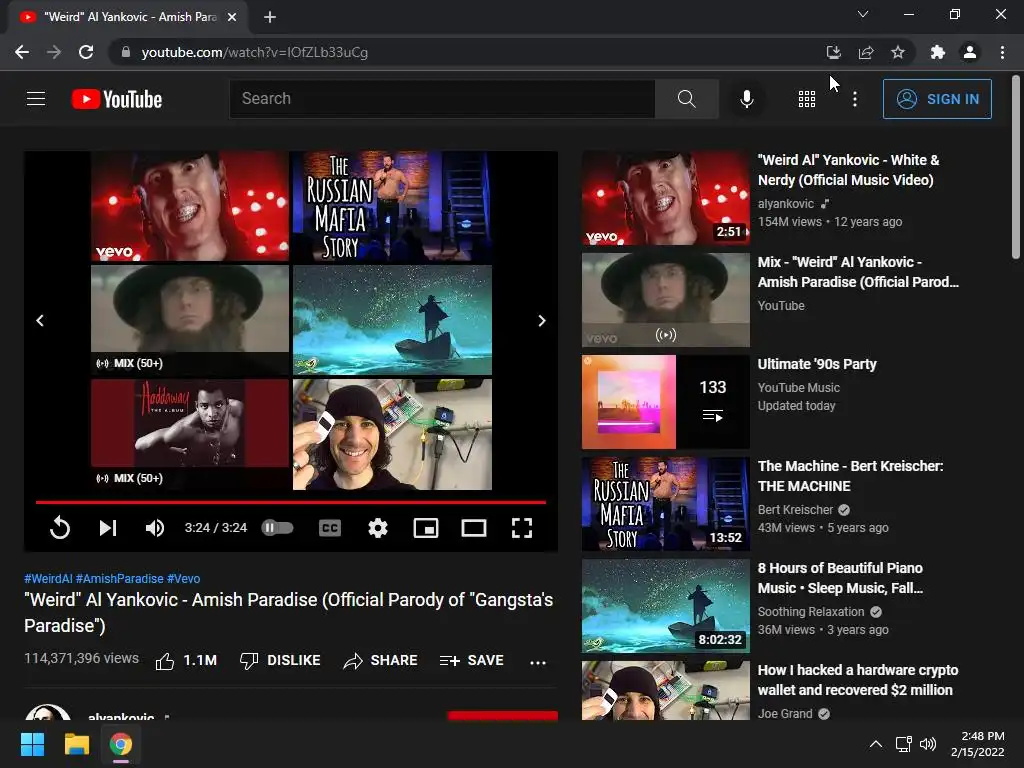Save video to a playlist
Screen dimensions: 1024x768
click(472, 661)
